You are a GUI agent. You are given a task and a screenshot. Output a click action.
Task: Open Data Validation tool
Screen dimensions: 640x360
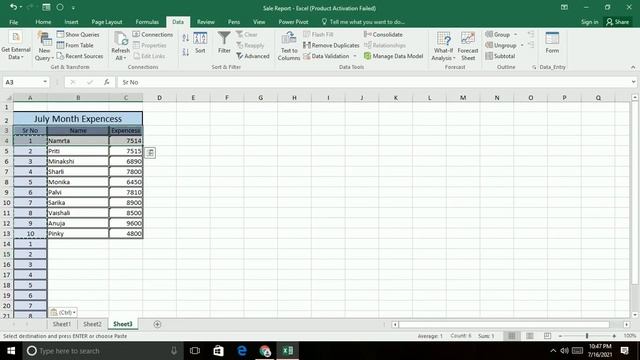(326, 56)
